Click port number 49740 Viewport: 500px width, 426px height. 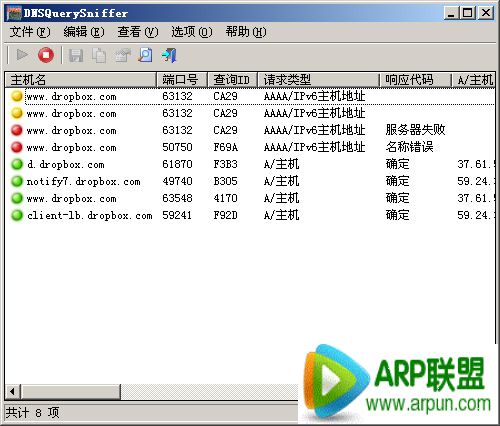click(177, 181)
